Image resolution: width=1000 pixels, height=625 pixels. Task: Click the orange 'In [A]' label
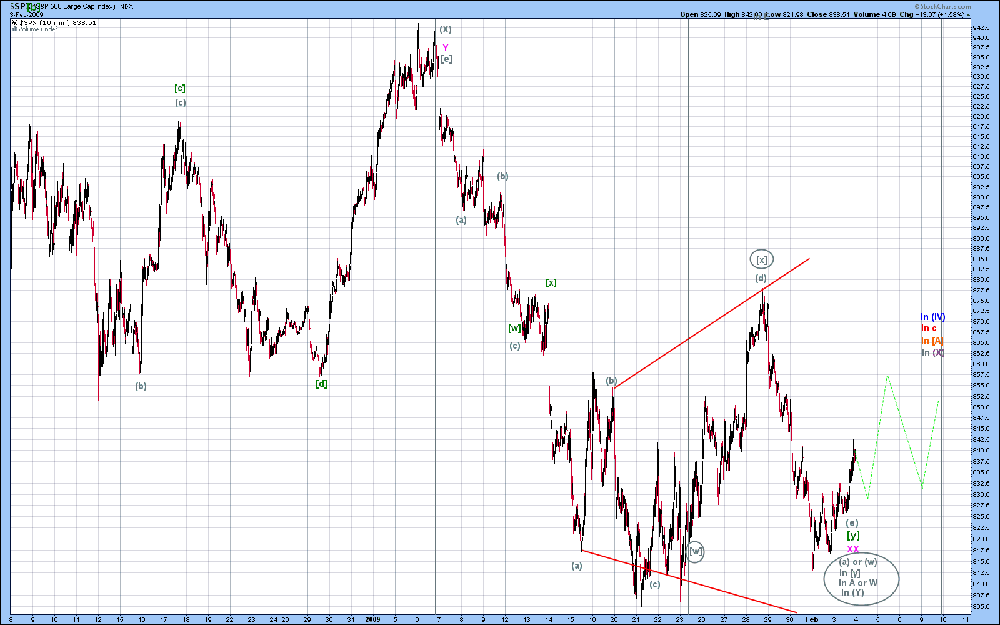(x=932, y=341)
